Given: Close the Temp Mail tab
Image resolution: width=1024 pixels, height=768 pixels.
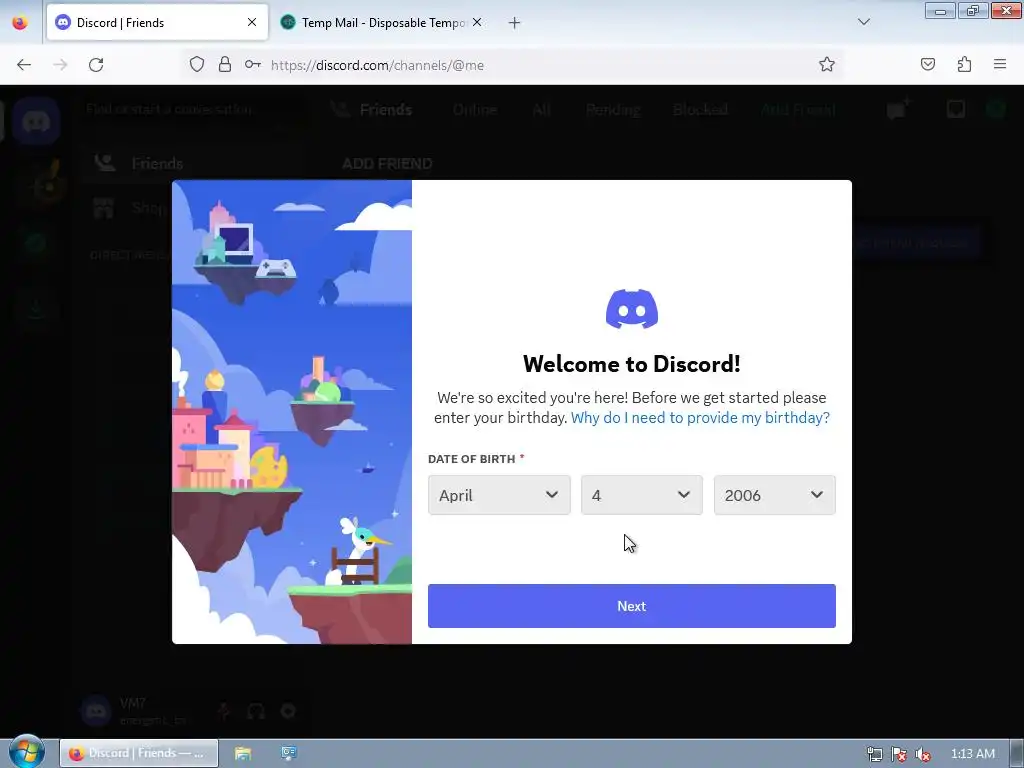Looking at the screenshot, I should pyautogui.click(x=477, y=23).
